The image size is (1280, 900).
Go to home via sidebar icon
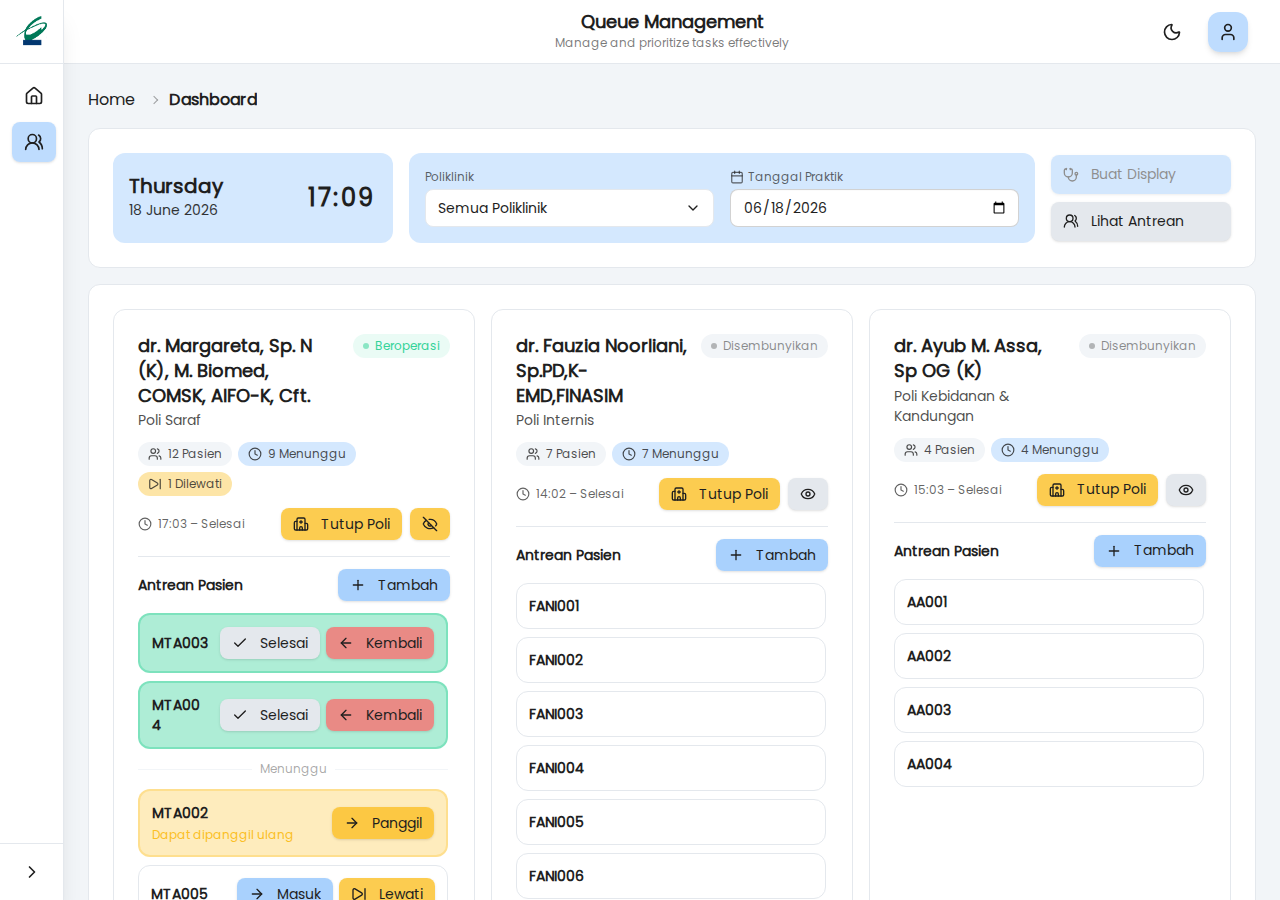[34, 96]
